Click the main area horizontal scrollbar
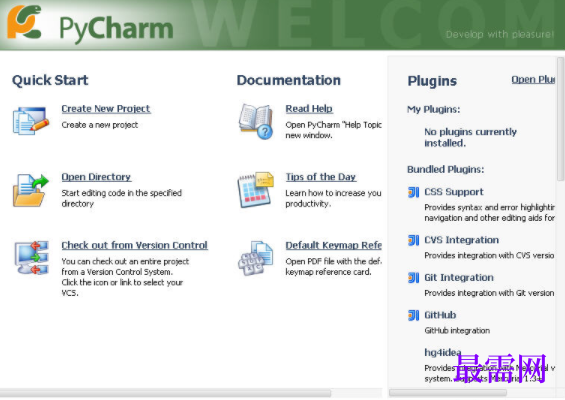The height and width of the screenshot is (400, 565). pyautogui.click(x=165, y=392)
